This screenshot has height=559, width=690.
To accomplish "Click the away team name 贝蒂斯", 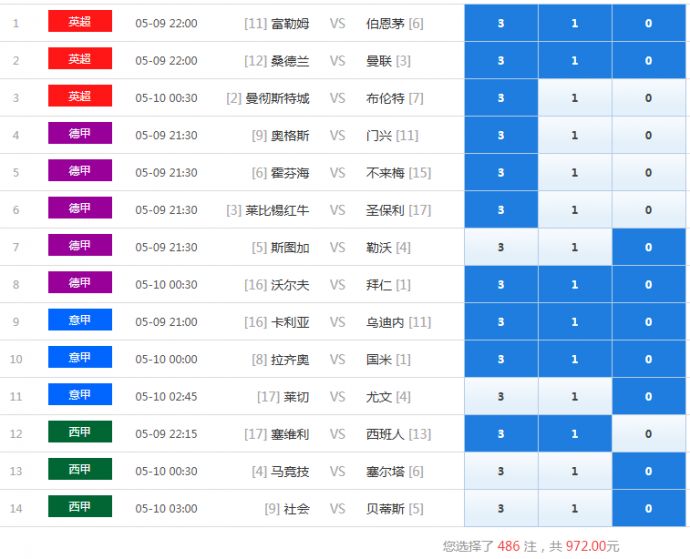I will click(x=385, y=509).
